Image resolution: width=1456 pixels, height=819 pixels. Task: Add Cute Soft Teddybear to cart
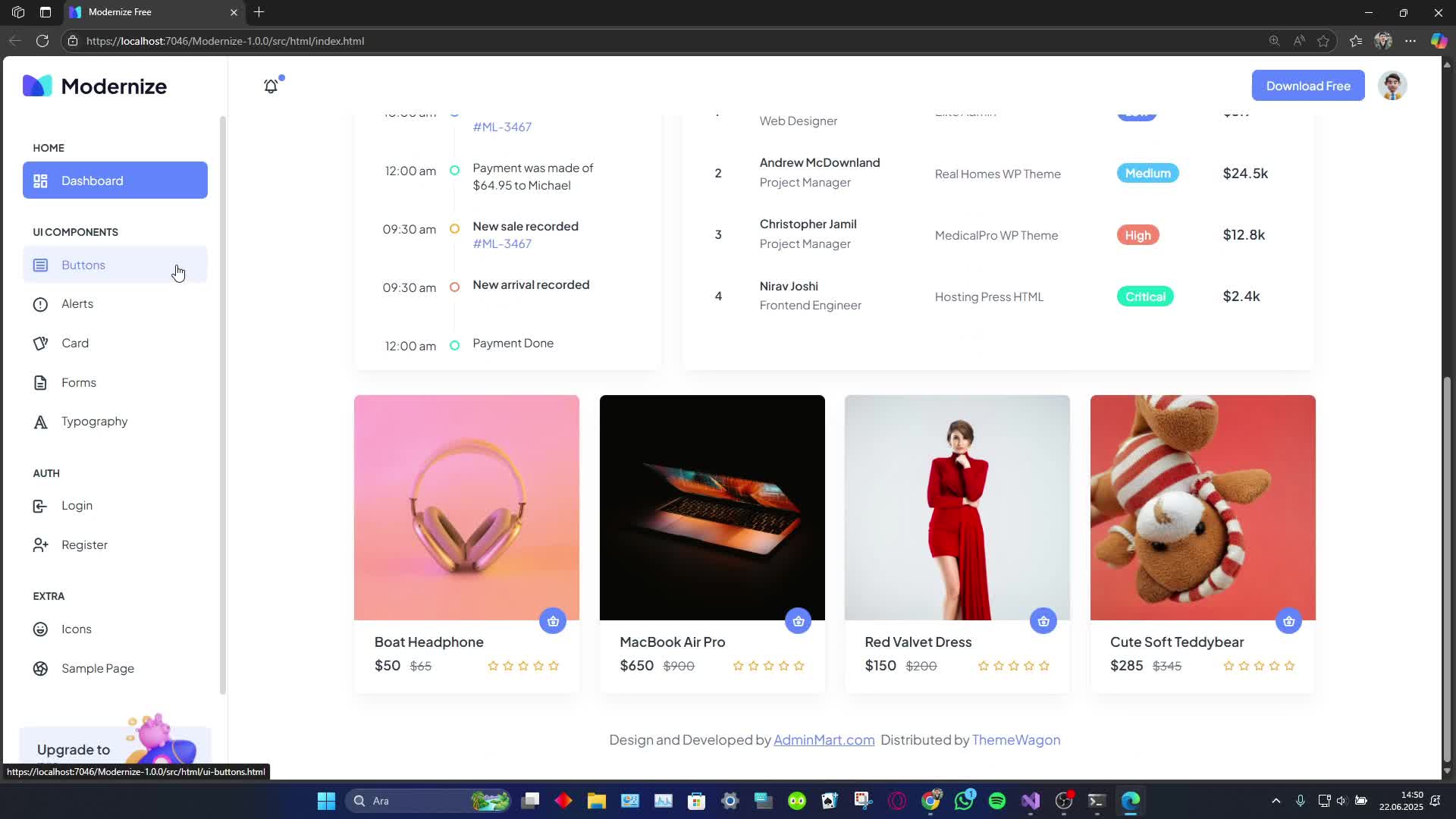tap(1289, 621)
